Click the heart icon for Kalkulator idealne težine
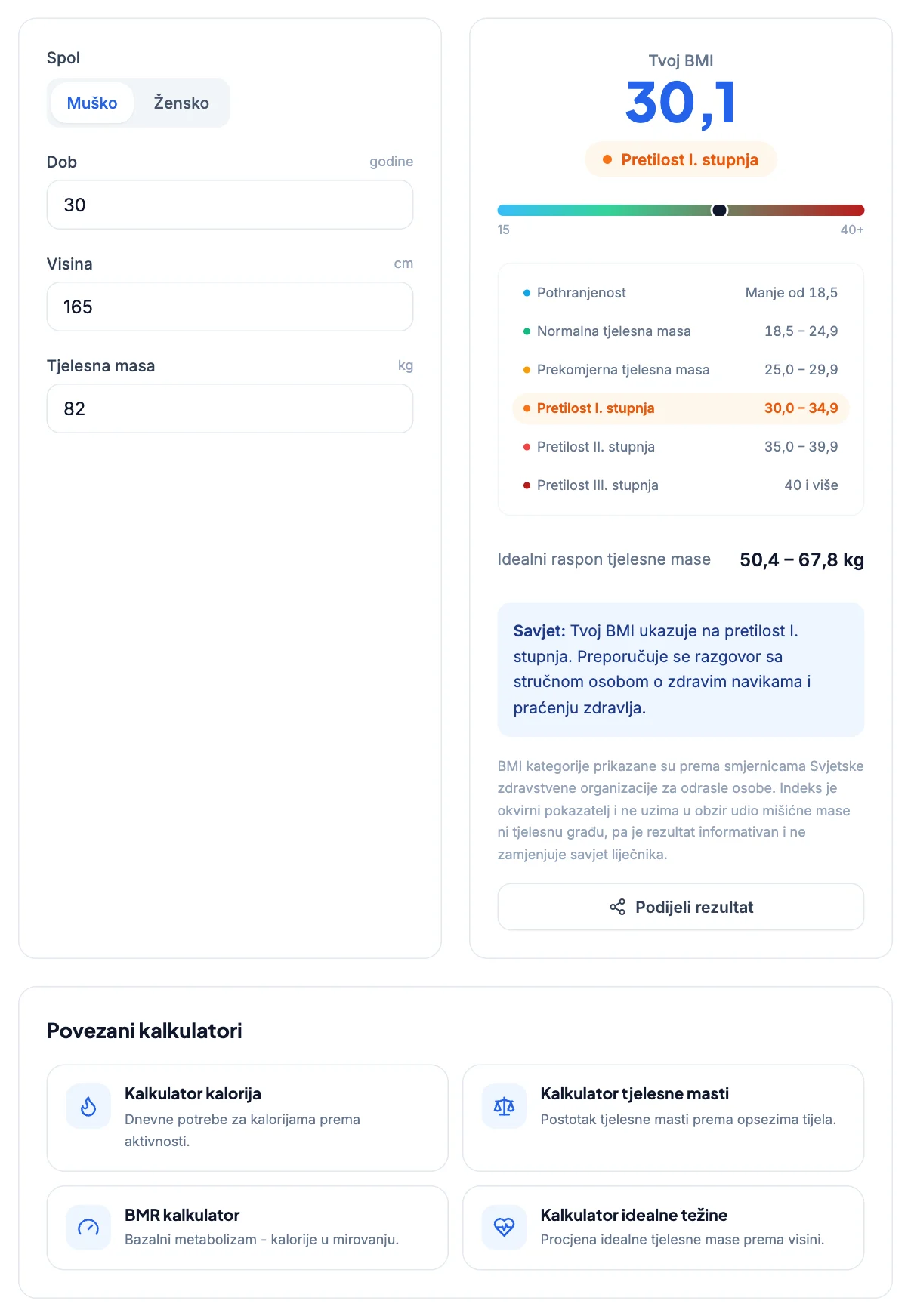The height and width of the screenshot is (1316, 911). tap(504, 1228)
